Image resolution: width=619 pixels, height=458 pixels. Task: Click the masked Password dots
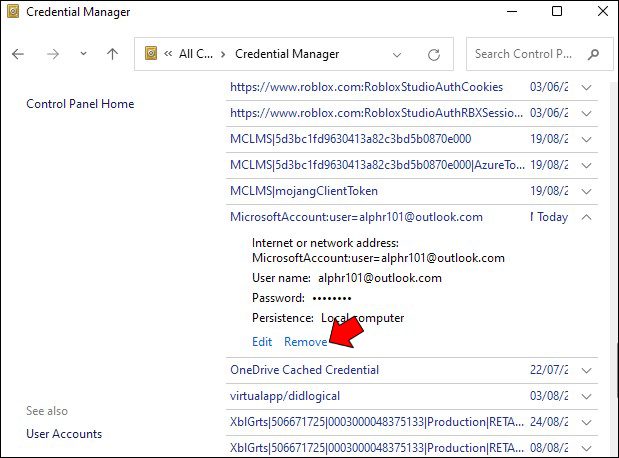coord(332,298)
